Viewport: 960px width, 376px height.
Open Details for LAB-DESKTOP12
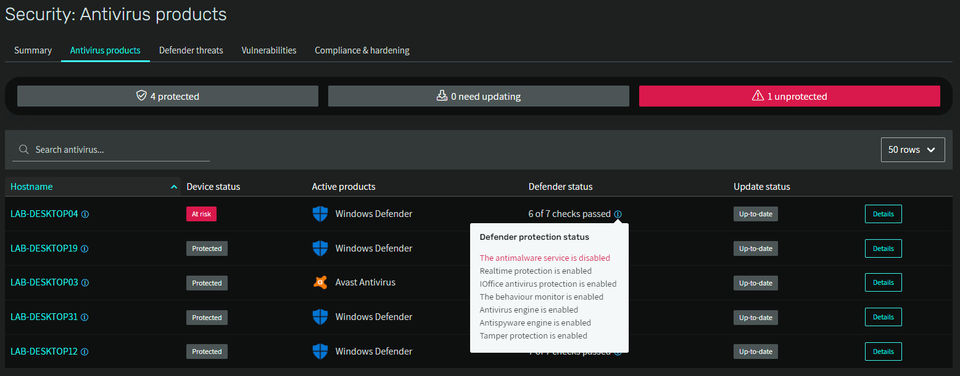click(883, 352)
